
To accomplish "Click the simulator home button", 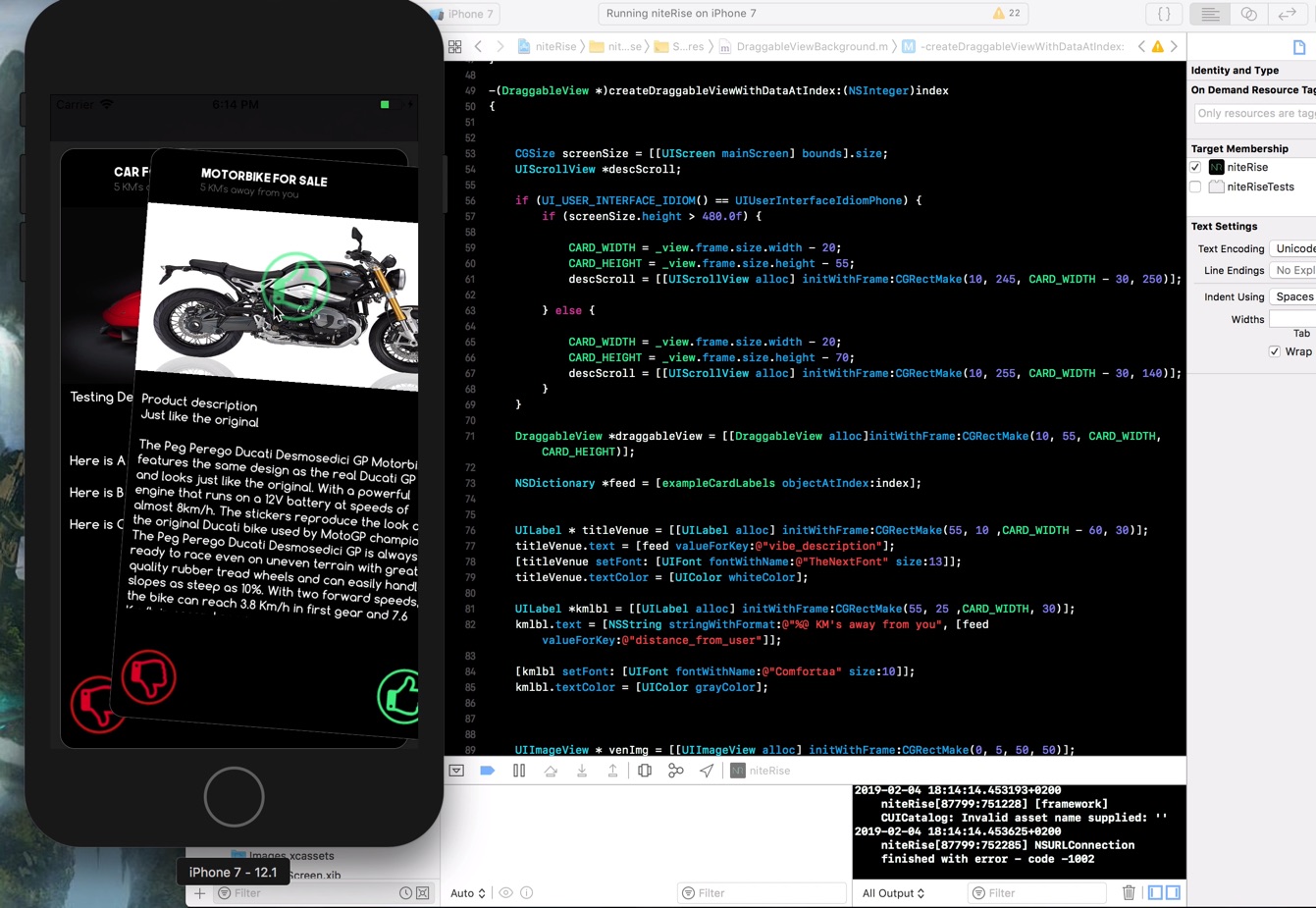I will (x=234, y=796).
